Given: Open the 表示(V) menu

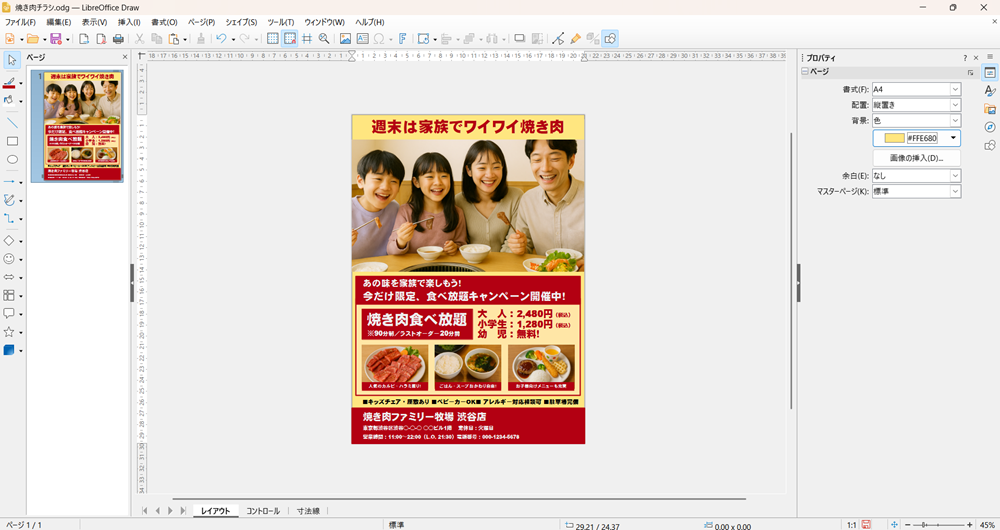Looking at the screenshot, I should coord(94,22).
